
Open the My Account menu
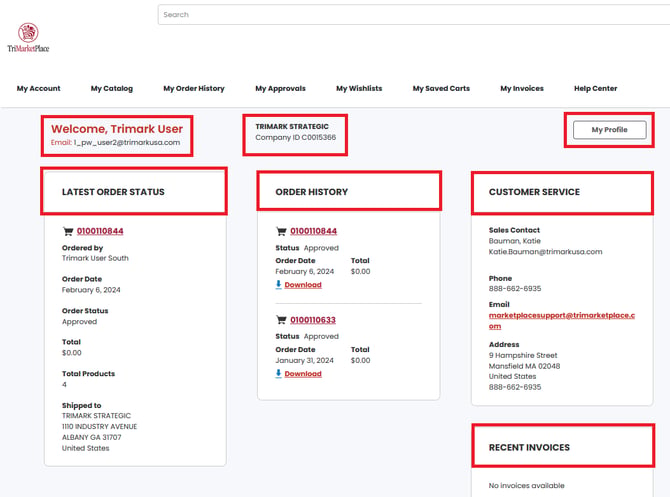click(38, 88)
